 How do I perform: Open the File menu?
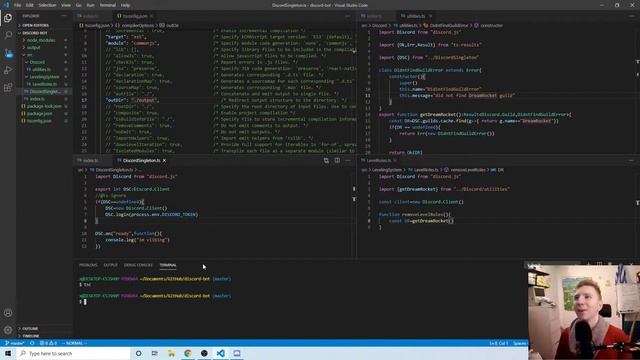pyautogui.click(x=18, y=5)
